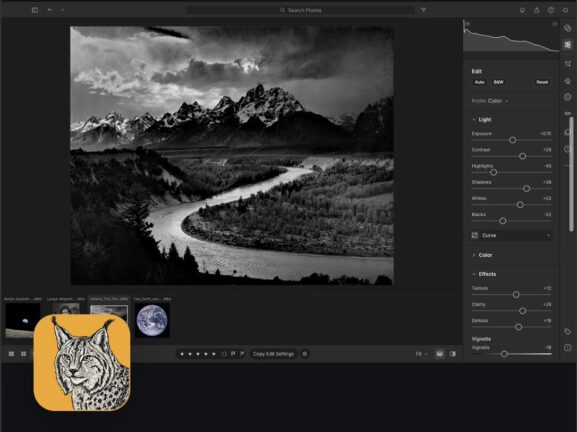Select the Red Eye tool icon
Image resolution: width=577 pixels, height=432 pixels.
pos(567,113)
